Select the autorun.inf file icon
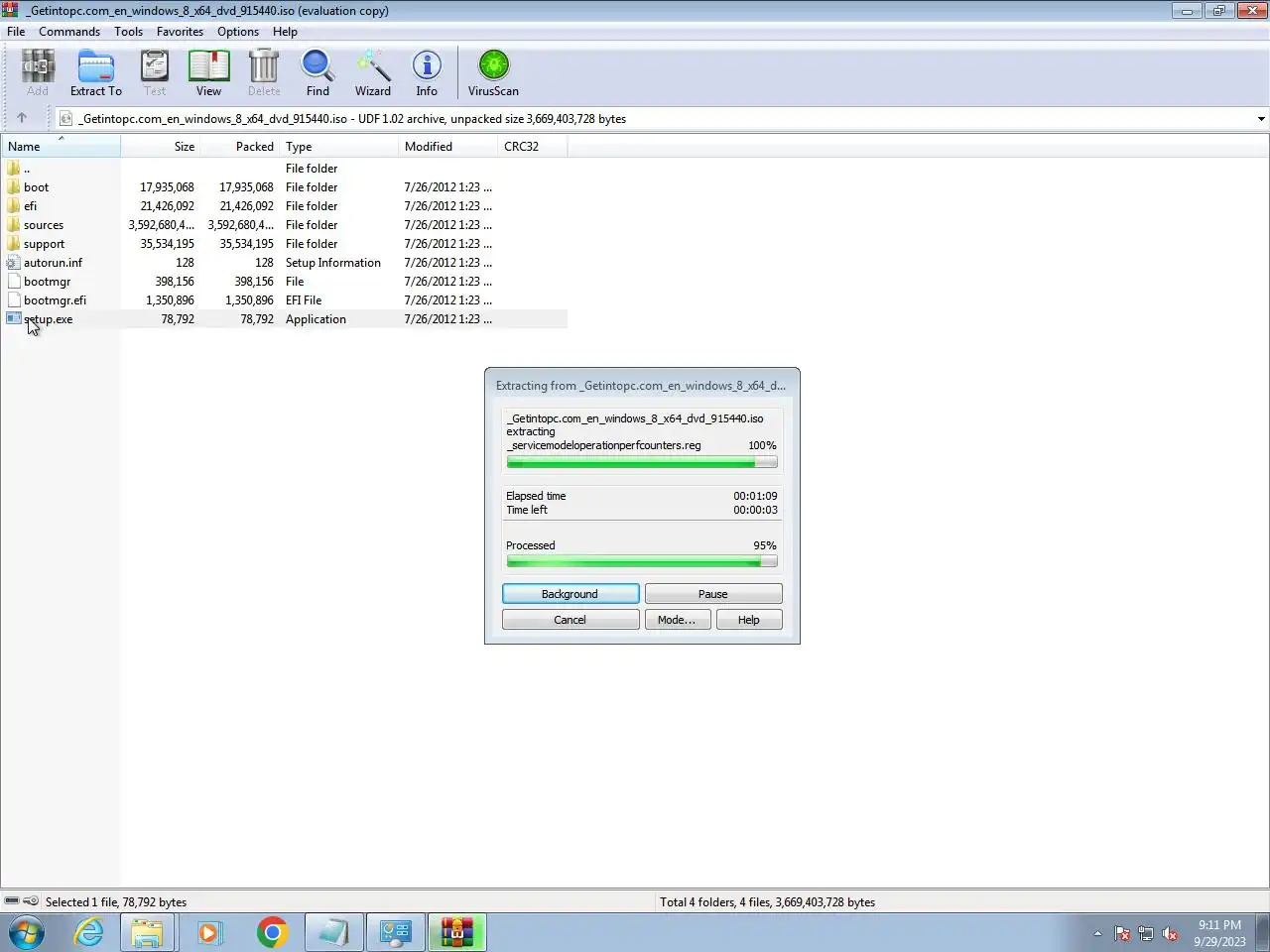This screenshot has height=952, width=1270. [x=13, y=262]
